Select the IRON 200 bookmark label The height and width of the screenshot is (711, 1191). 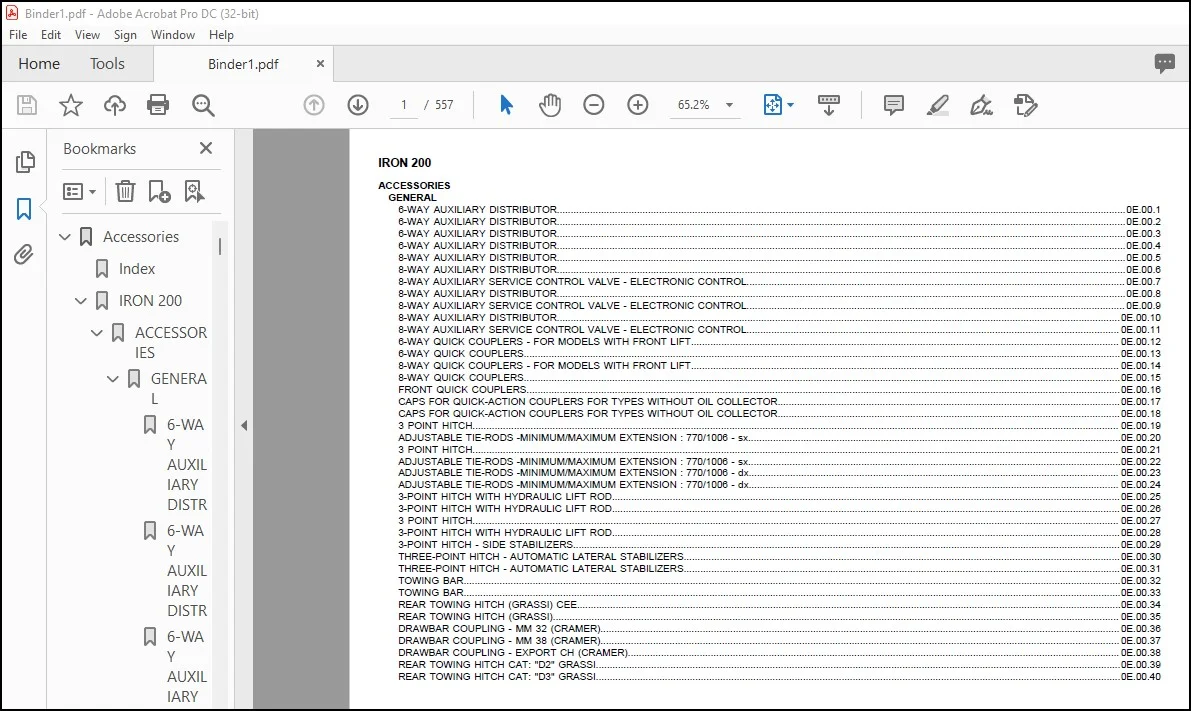pyautogui.click(x=150, y=301)
